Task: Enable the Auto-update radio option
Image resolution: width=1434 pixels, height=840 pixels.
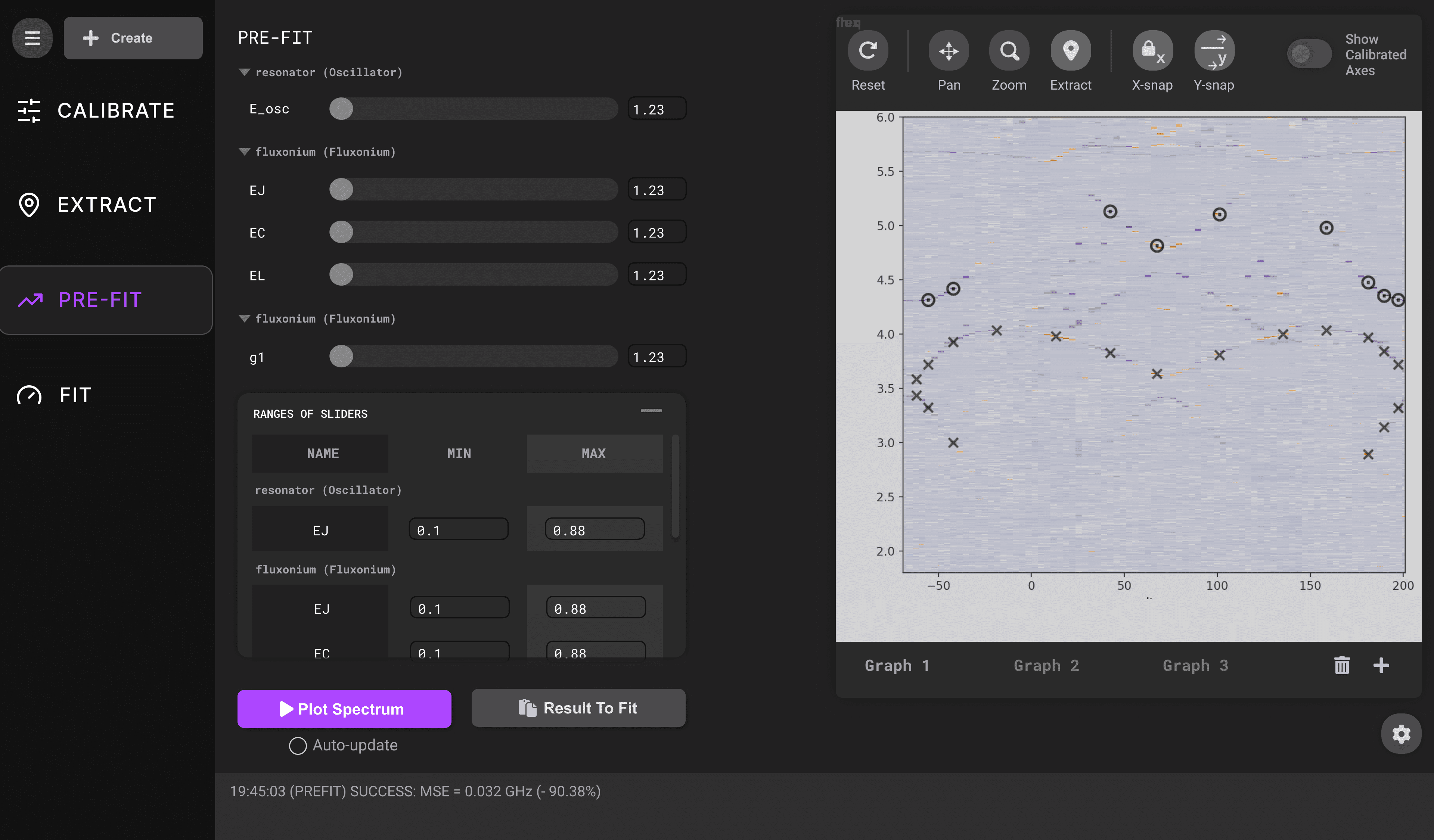Action: pyautogui.click(x=298, y=746)
